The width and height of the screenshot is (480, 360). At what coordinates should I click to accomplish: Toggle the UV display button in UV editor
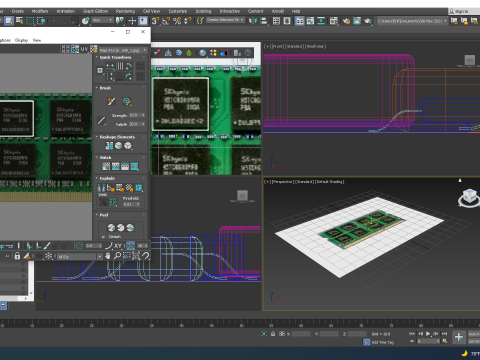(x=84, y=49)
